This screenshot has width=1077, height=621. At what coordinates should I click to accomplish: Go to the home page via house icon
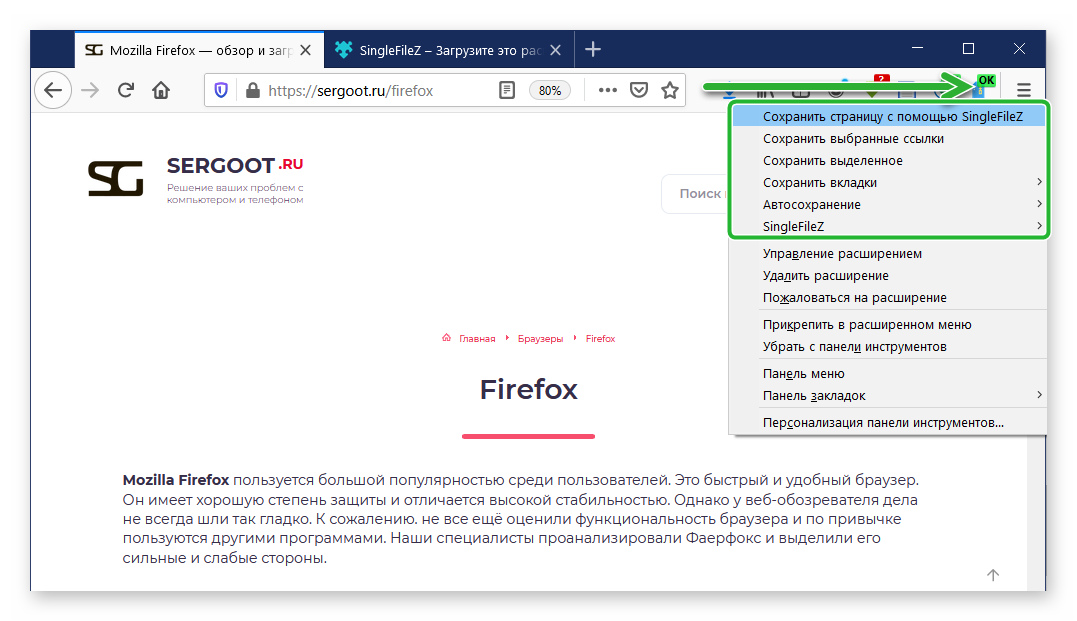(x=160, y=90)
